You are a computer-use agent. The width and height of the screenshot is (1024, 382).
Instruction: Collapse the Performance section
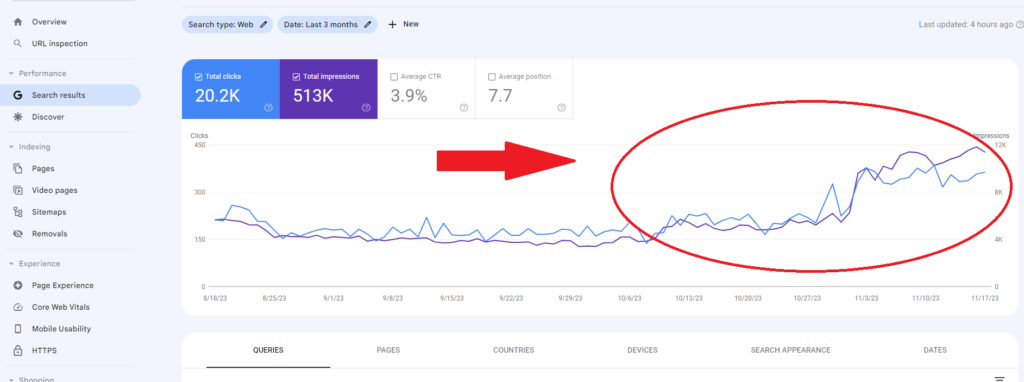click(10, 74)
